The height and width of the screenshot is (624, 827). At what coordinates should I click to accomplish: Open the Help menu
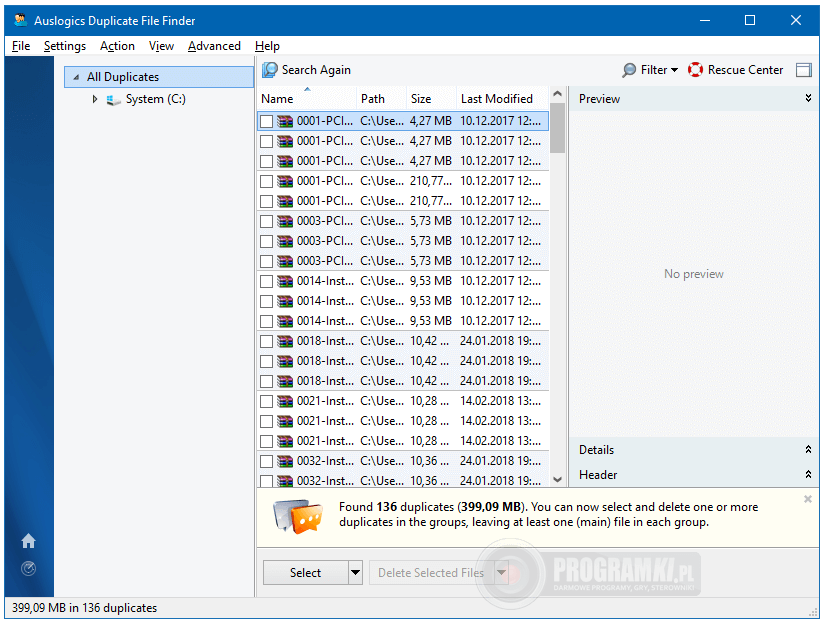pyautogui.click(x=267, y=46)
